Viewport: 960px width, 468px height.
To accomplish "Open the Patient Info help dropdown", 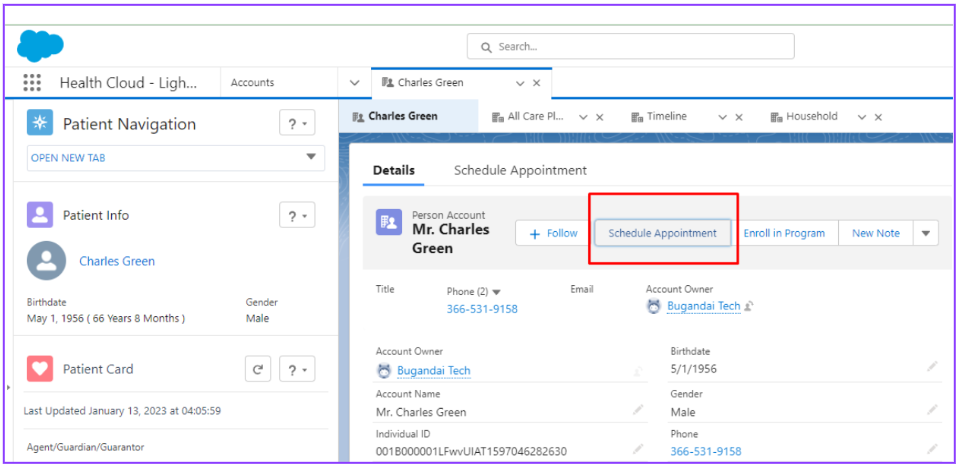I will [x=298, y=216].
